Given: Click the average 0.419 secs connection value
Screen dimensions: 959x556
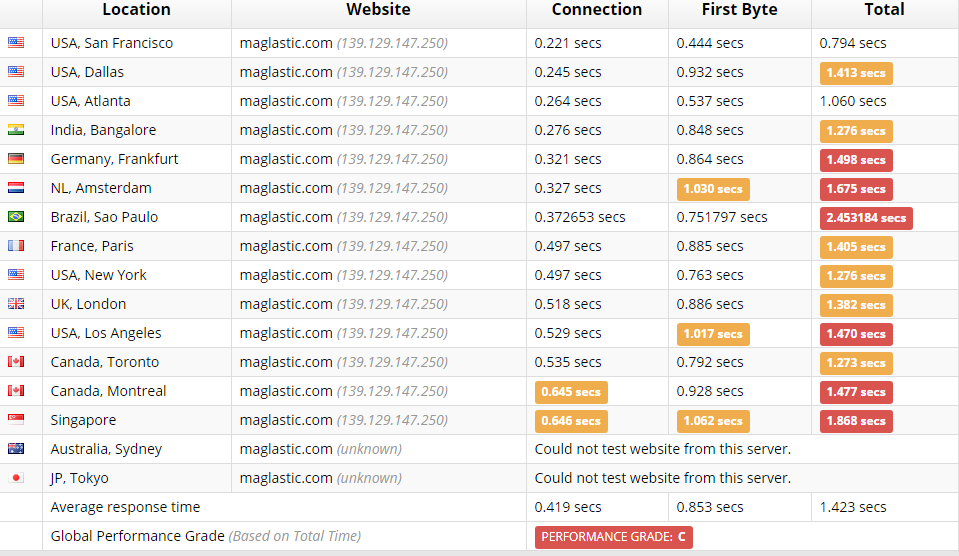Looking at the screenshot, I should [x=568, y=507].
